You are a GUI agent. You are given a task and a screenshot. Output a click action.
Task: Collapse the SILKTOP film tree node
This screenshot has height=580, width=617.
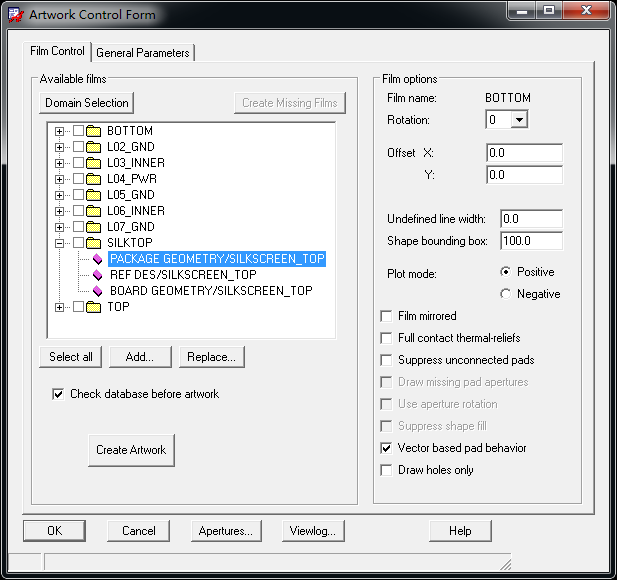pos(60,243)
